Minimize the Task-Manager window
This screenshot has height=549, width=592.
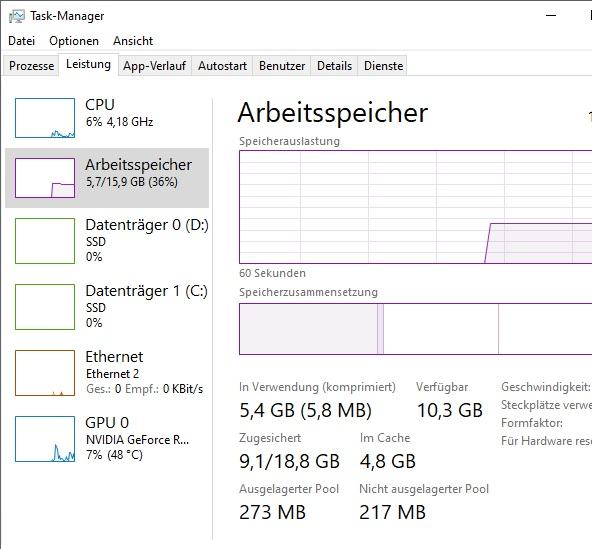(x=551, y=15)
